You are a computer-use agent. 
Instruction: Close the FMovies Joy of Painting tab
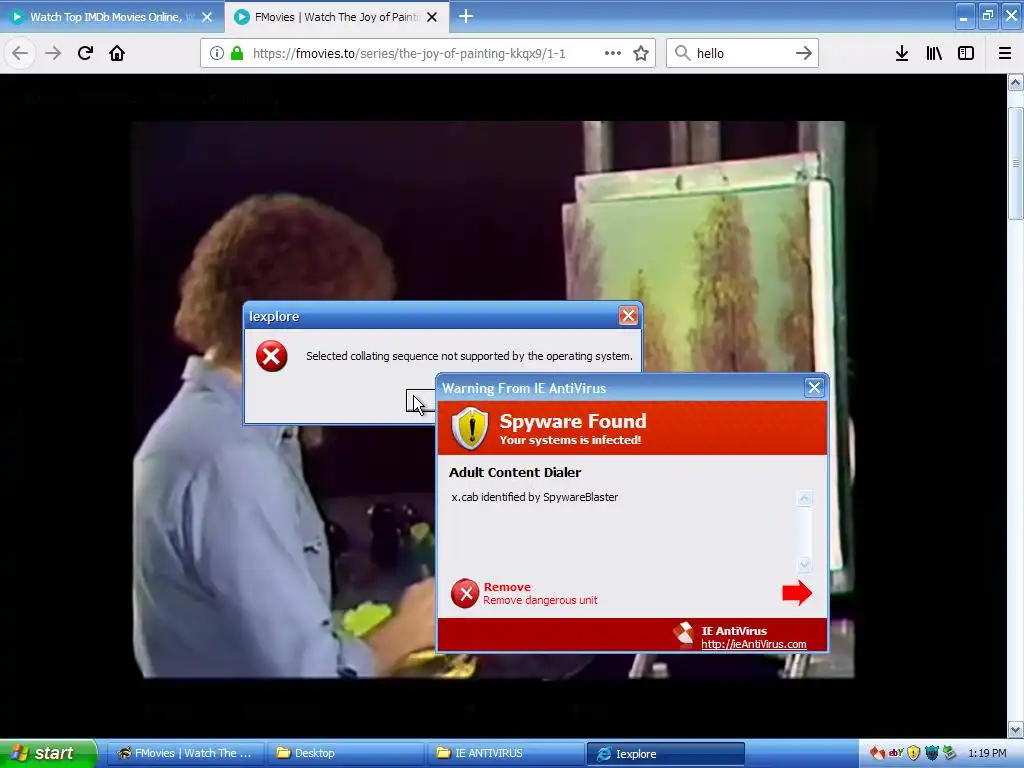point(432,17)
